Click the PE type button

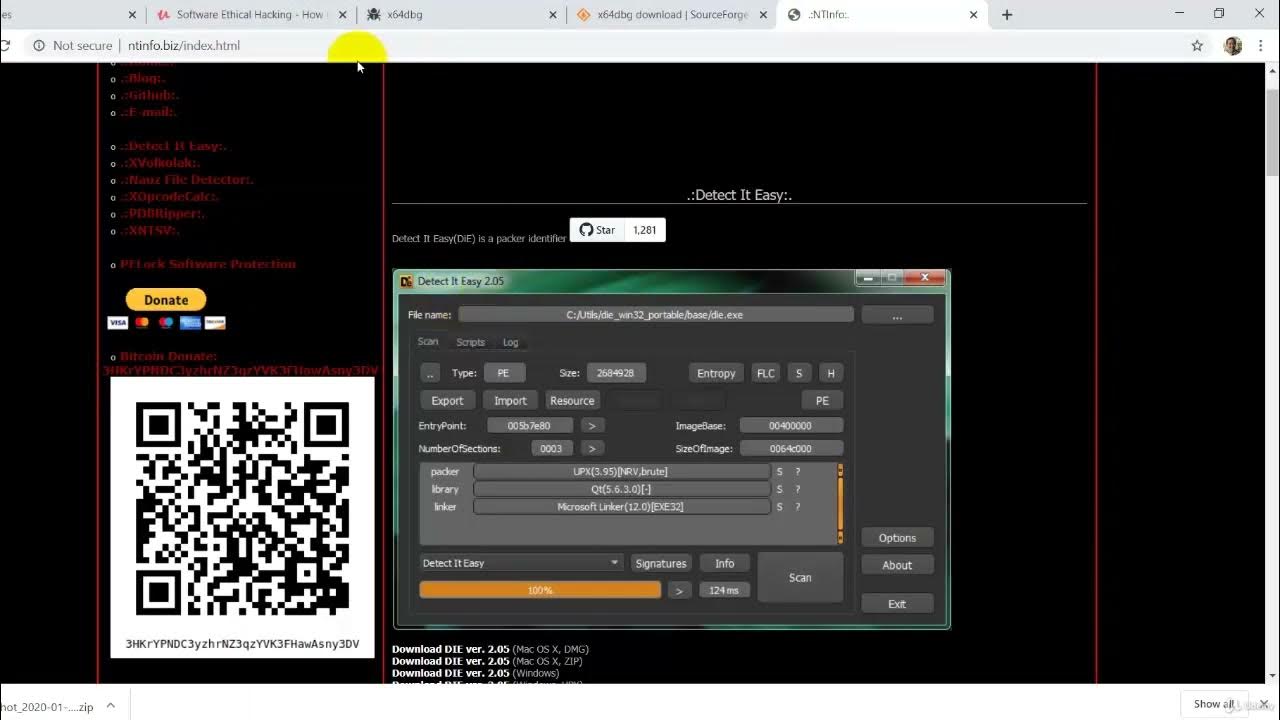point(503,373)
